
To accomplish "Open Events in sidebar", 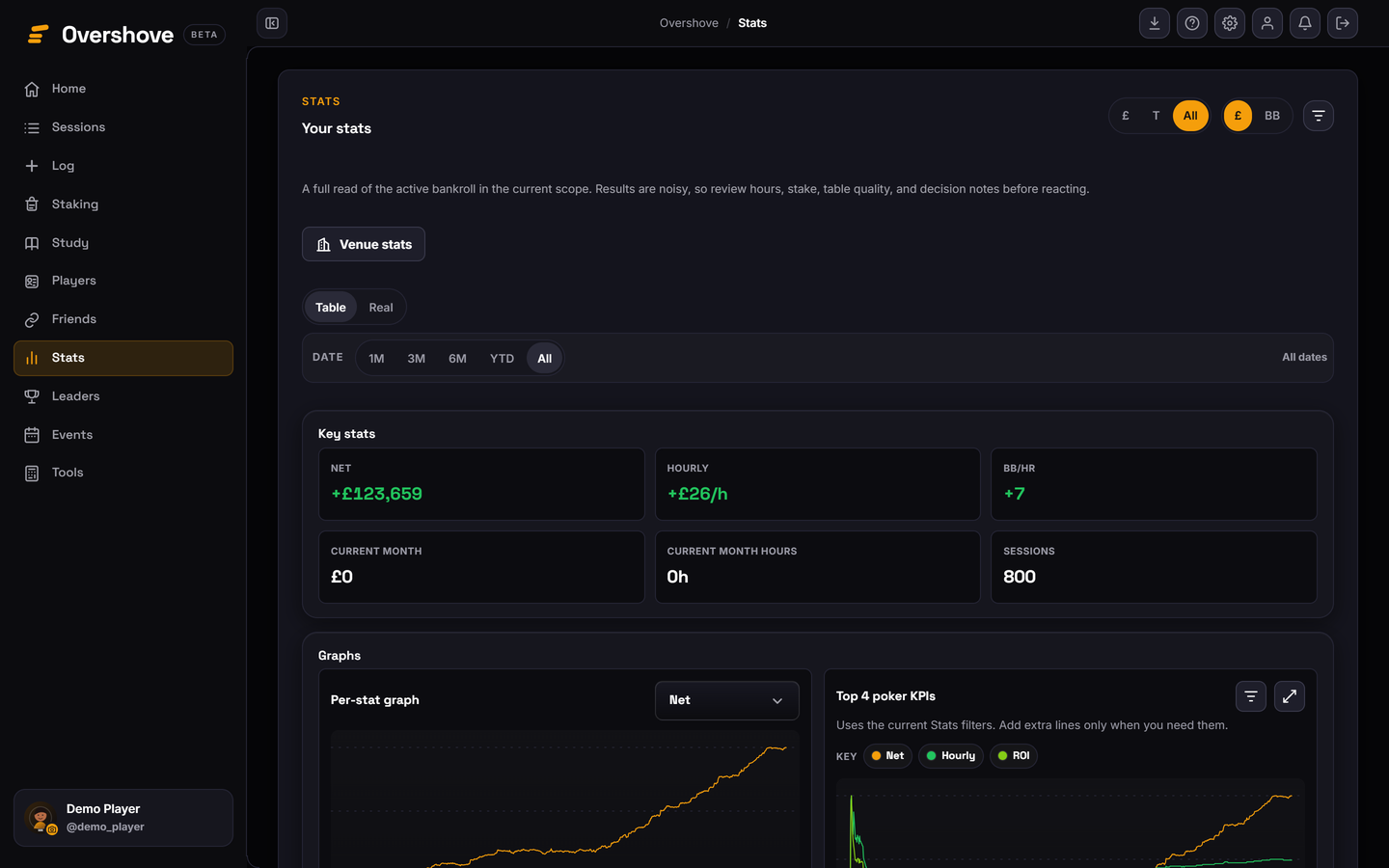I will (123, 435).
